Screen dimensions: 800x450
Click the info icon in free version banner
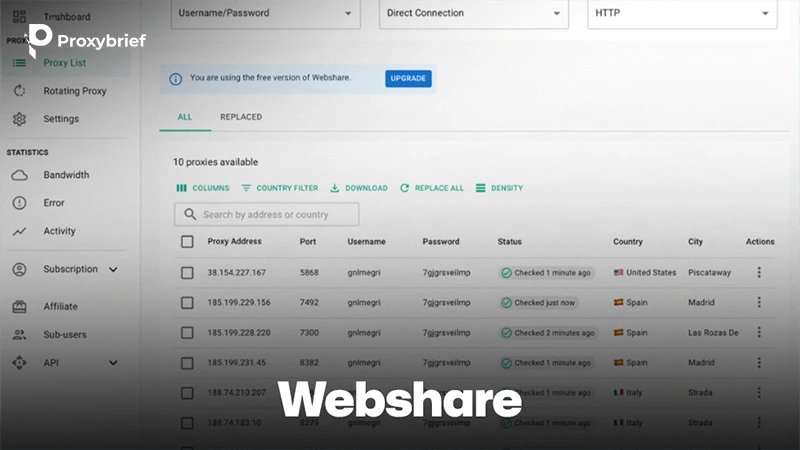[x=176, y=79]
